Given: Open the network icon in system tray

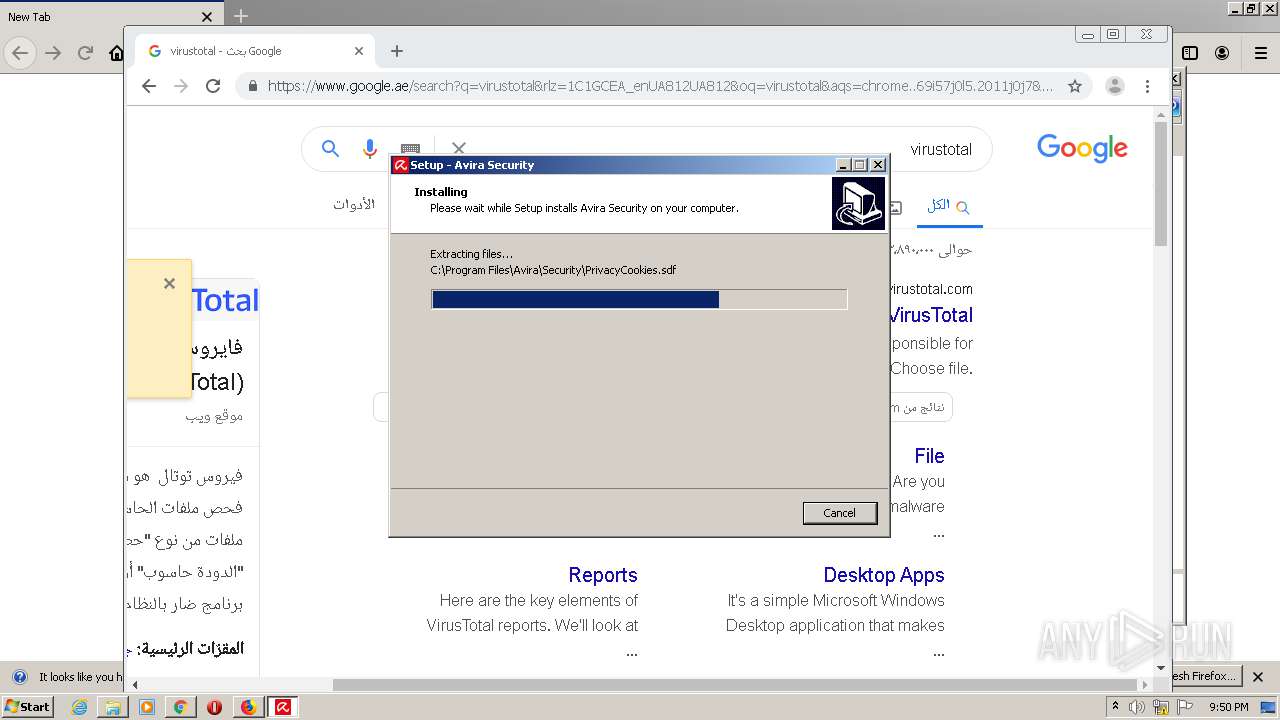Looking at the screenshot, I should point(1161,707).
